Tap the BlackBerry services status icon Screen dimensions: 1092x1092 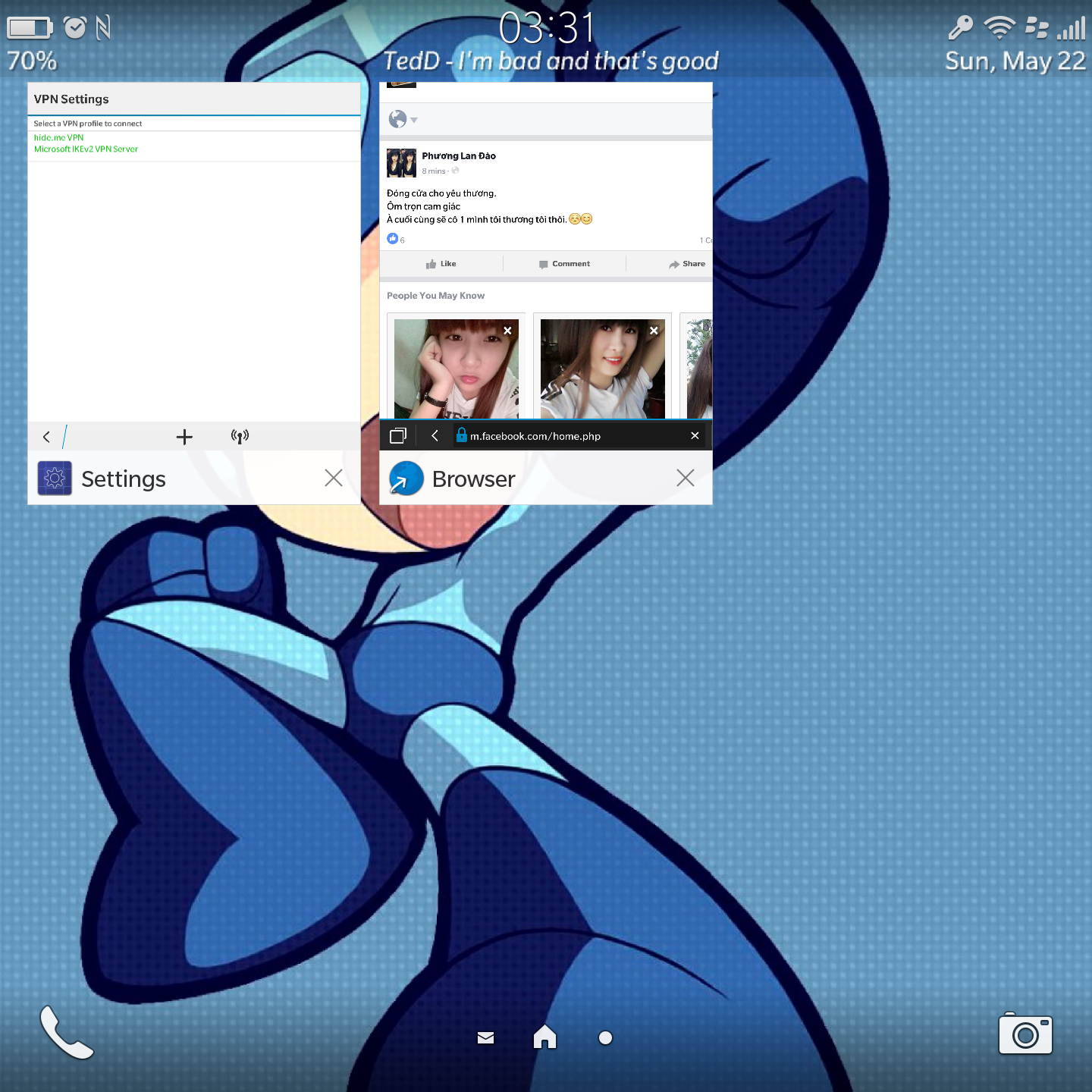(1036, 28)
